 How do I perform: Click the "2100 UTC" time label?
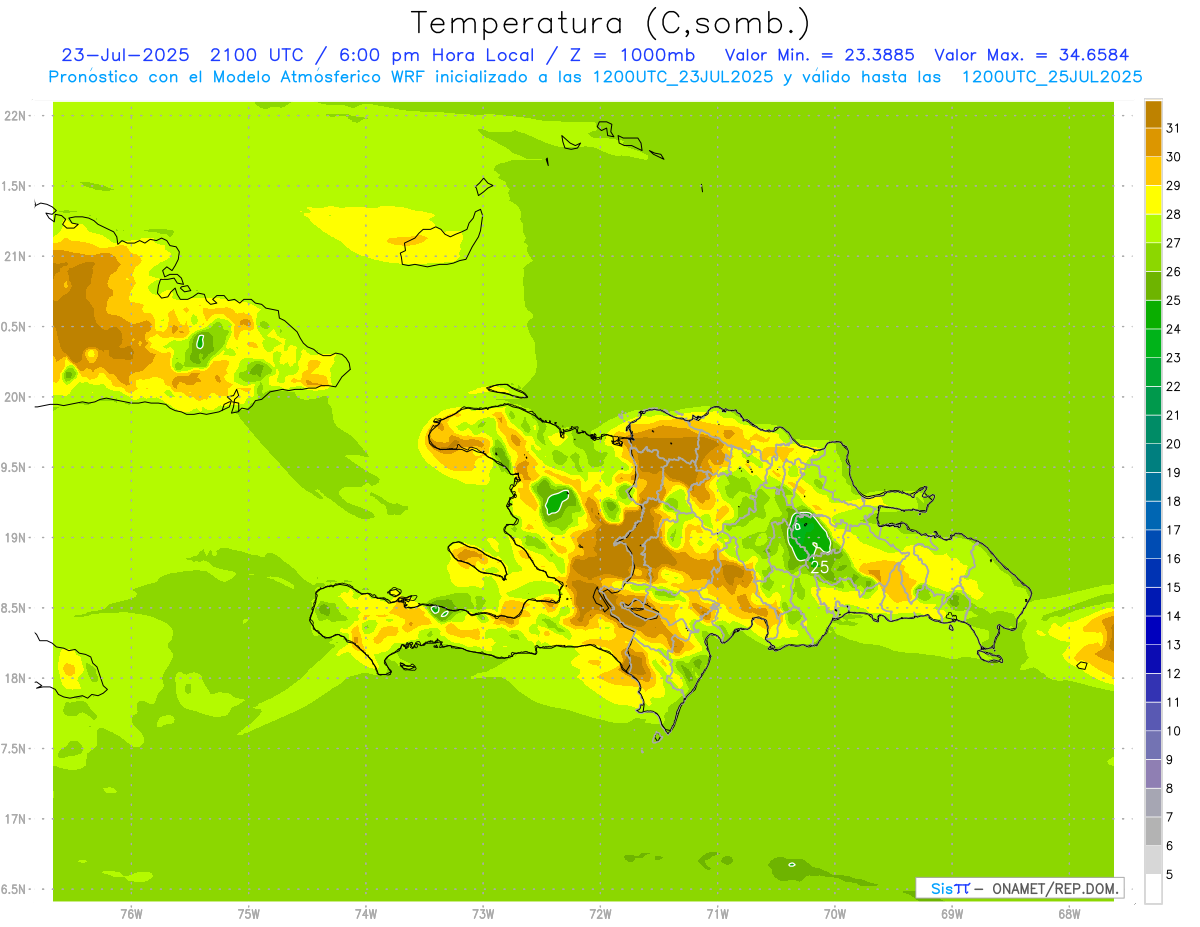click(x=257, y=55)
